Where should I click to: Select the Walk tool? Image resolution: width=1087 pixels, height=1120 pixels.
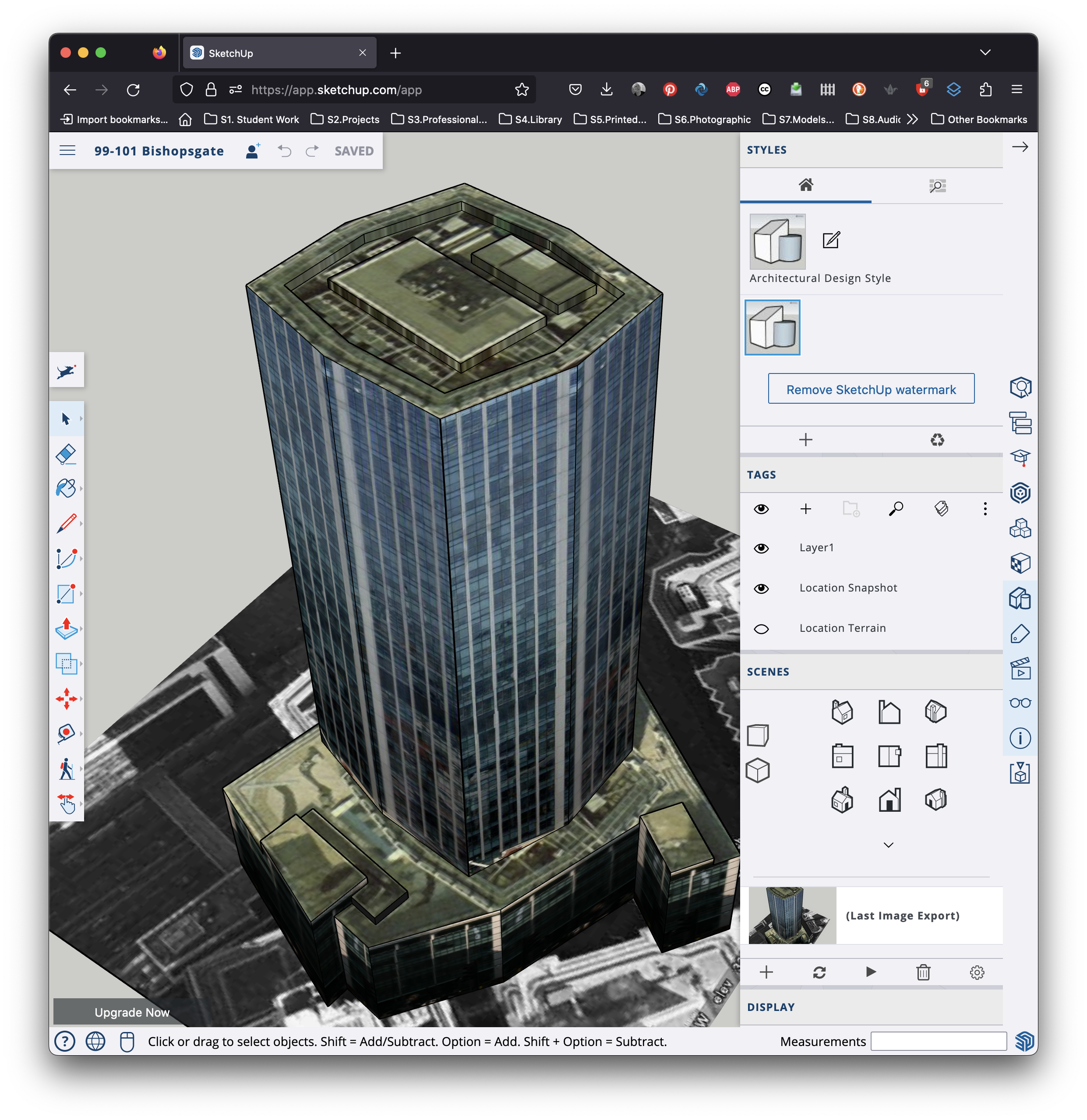(x=66, y=768)
